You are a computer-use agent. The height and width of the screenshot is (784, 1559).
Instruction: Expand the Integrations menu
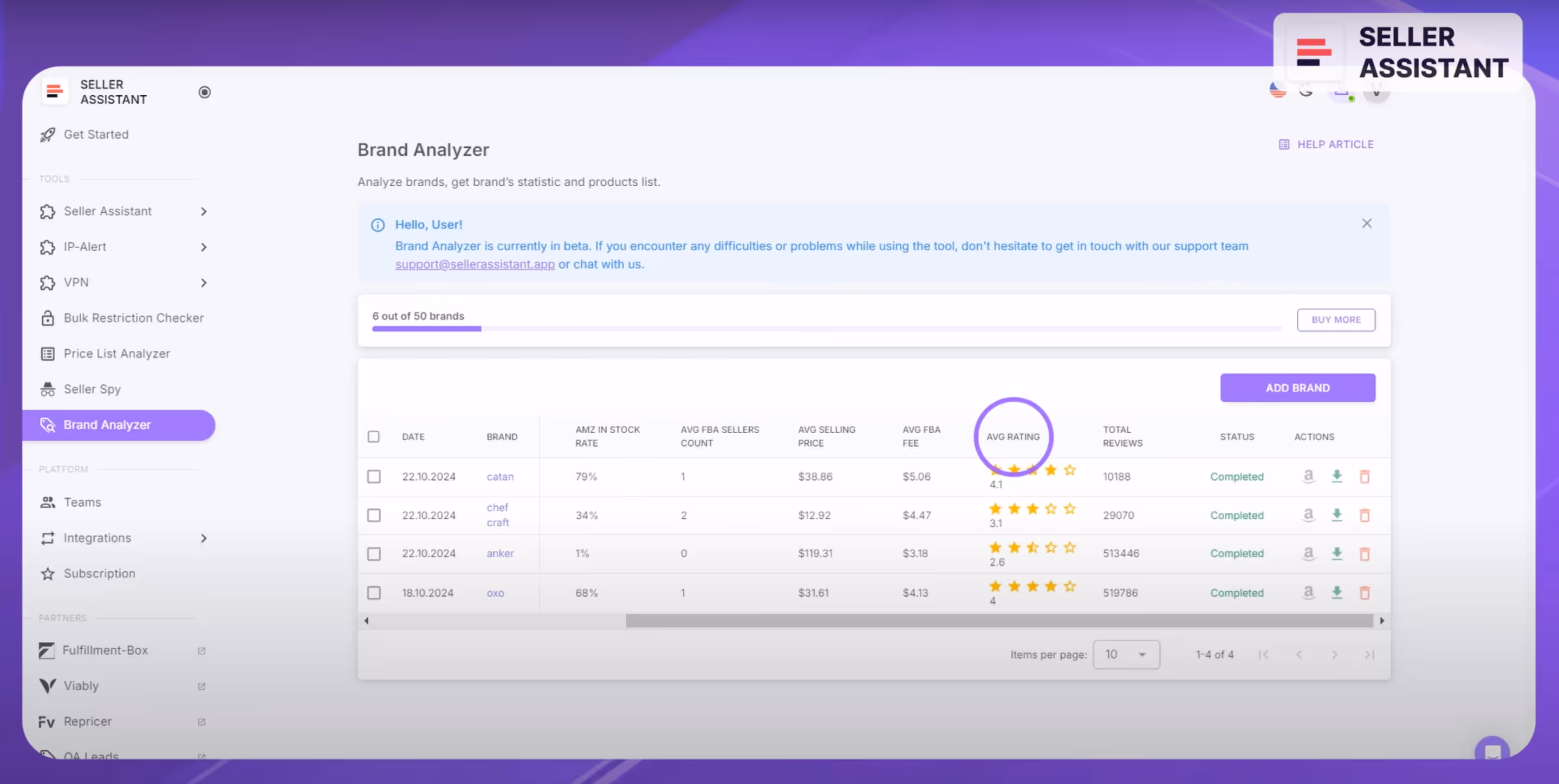203,538
